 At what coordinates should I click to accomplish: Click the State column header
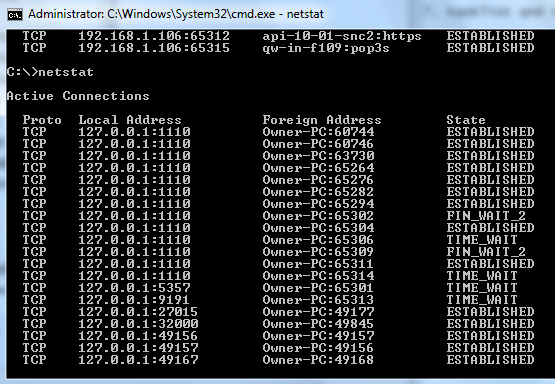(466, 120)
